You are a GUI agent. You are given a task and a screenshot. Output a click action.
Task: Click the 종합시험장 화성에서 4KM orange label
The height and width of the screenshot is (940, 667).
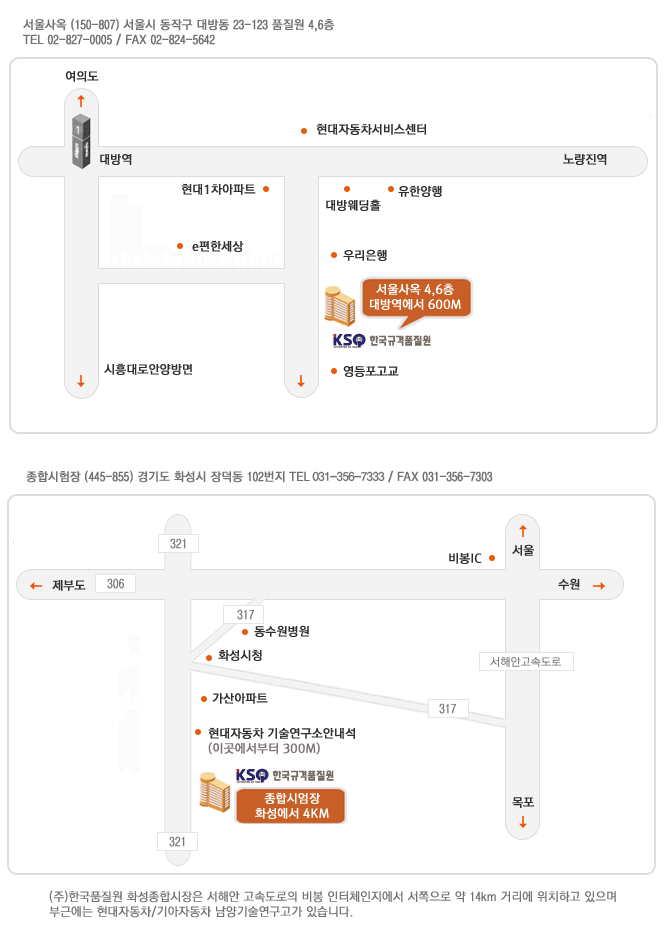coord(291,806)
